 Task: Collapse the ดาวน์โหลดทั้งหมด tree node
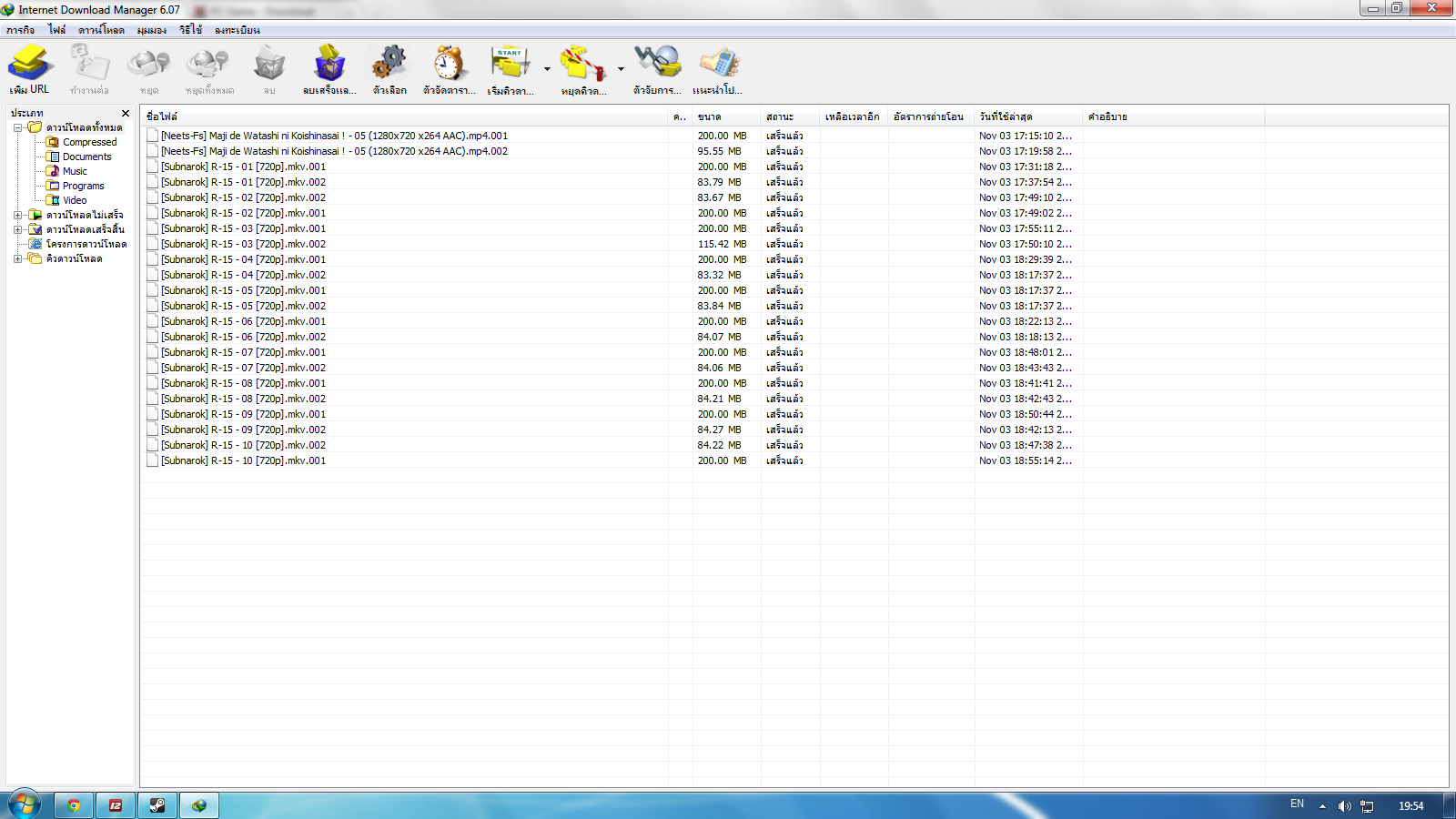17,127
